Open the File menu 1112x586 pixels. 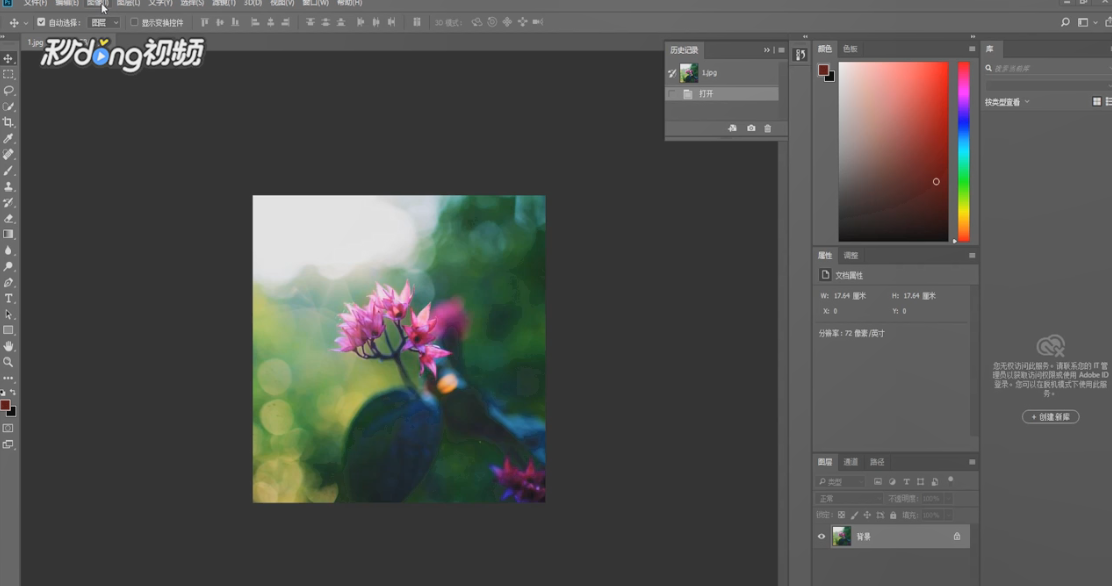point(35,3)
